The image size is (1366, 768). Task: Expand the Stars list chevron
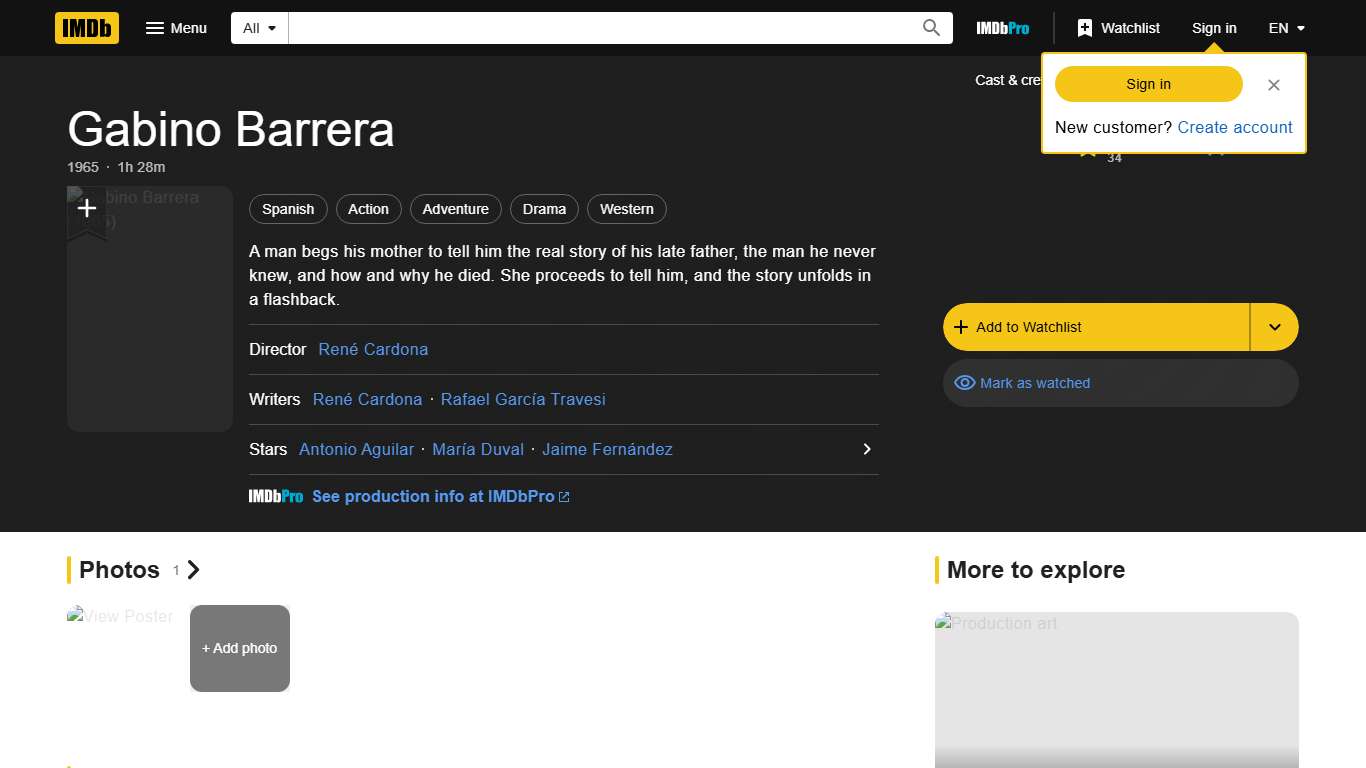(866, 449)
